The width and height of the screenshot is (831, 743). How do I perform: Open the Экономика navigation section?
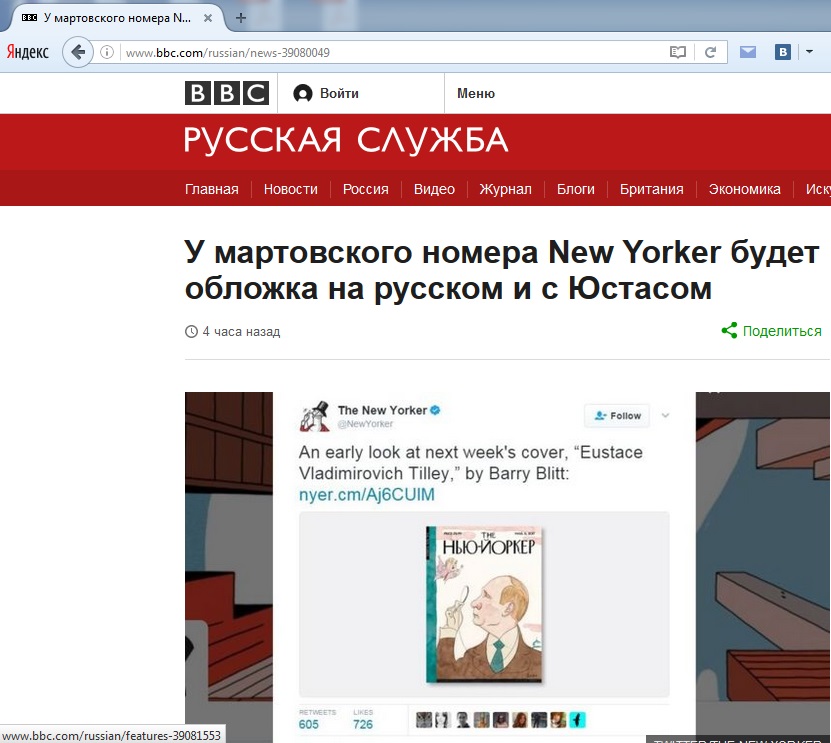744,189
